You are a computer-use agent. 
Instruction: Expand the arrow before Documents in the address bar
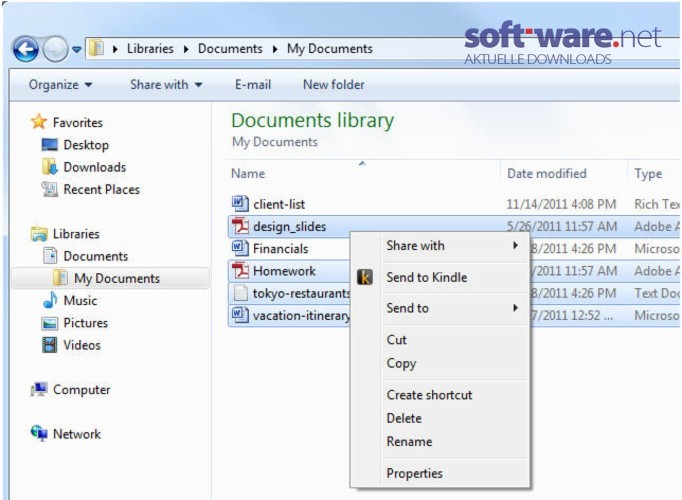coord(186,49)
